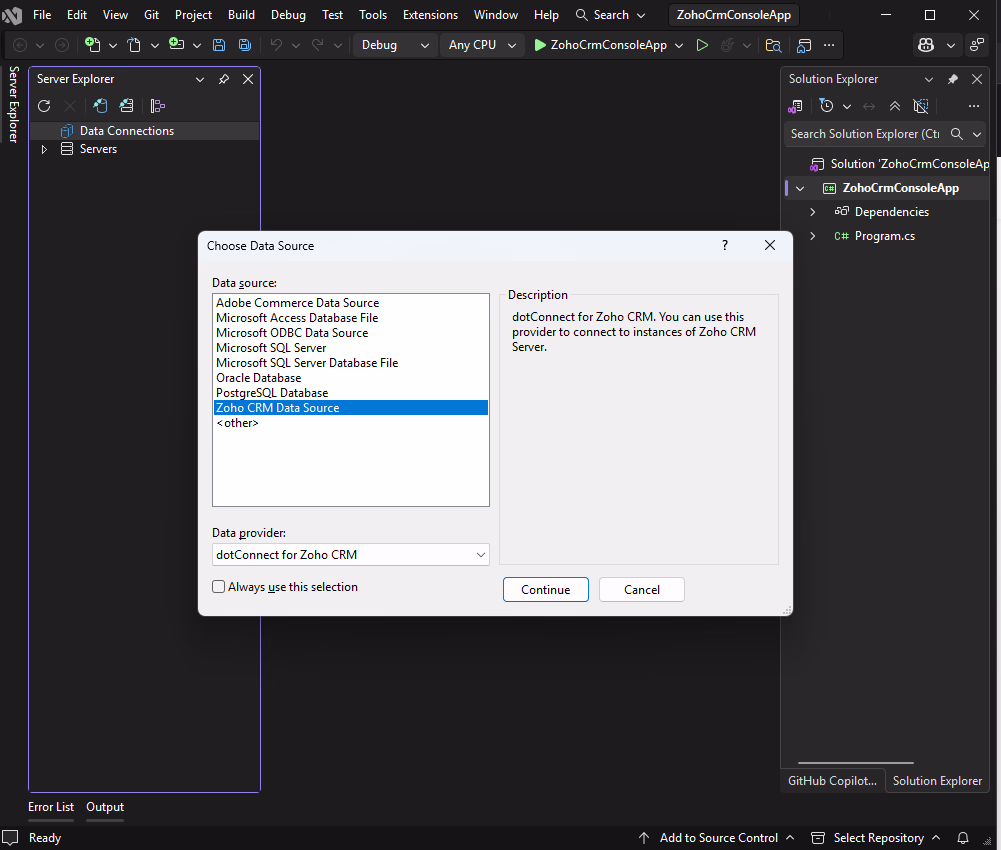Click the Continue button

click(x=545, y=590)
